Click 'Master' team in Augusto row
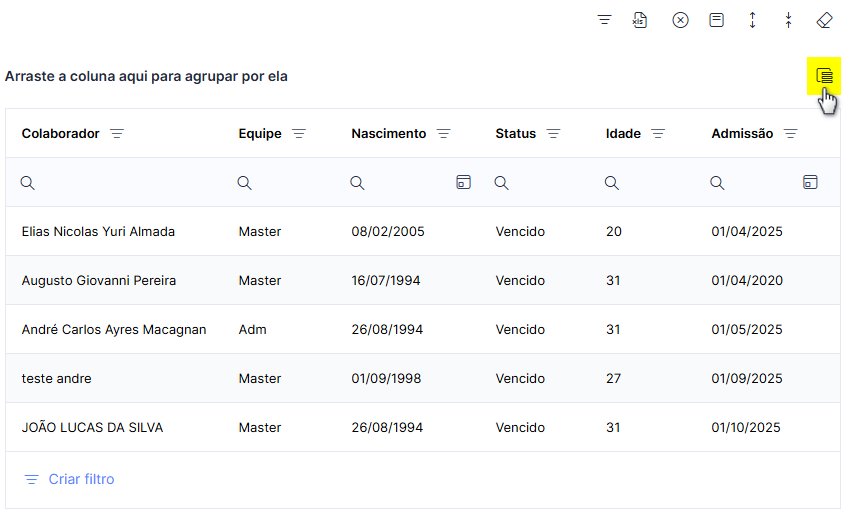The height and width of the screenshot is (513, 845). point(260,281)
